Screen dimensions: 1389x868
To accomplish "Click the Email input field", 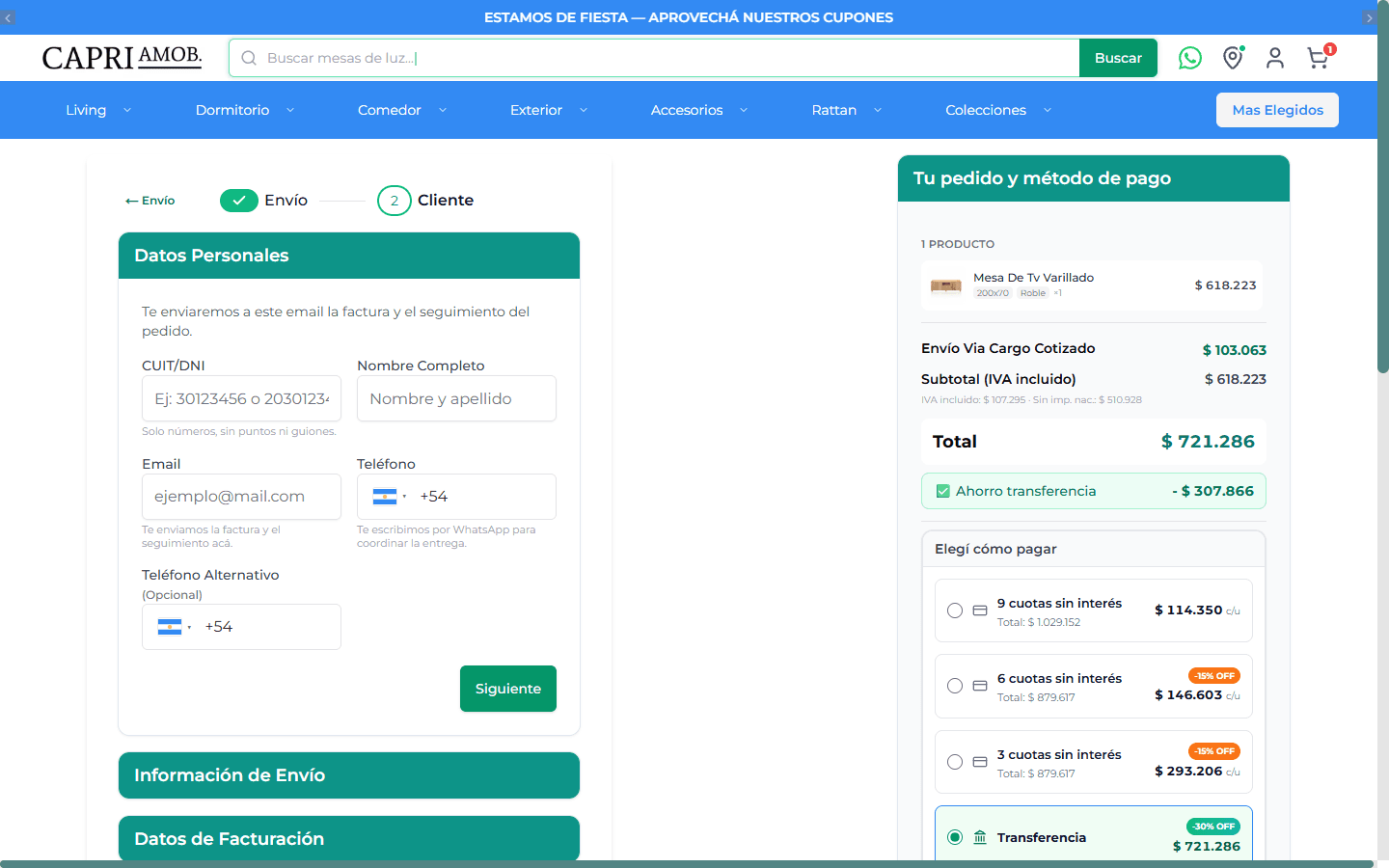I will [241, 497].
